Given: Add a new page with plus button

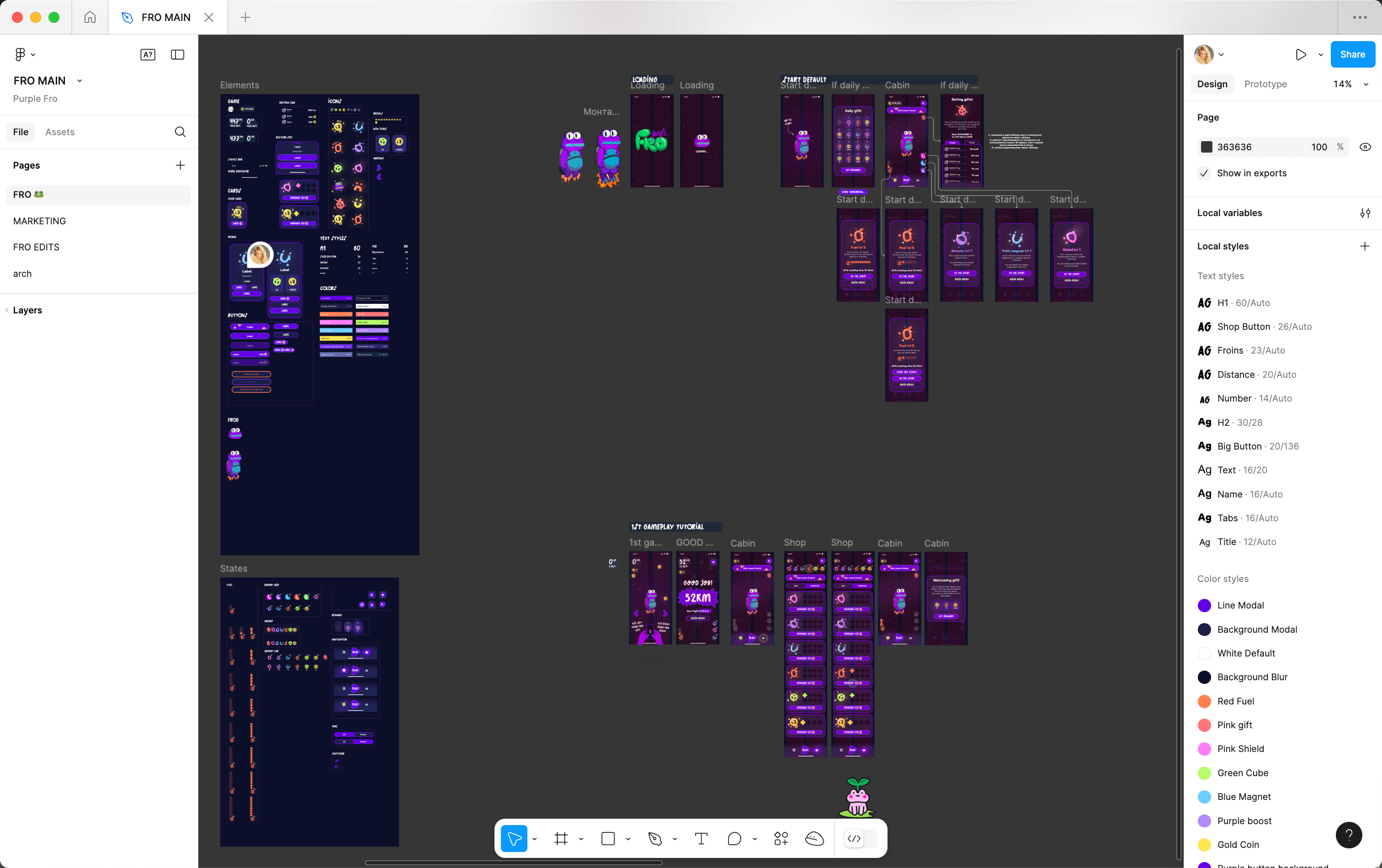Looking at the screenshot, I should [x=180, y=165].
